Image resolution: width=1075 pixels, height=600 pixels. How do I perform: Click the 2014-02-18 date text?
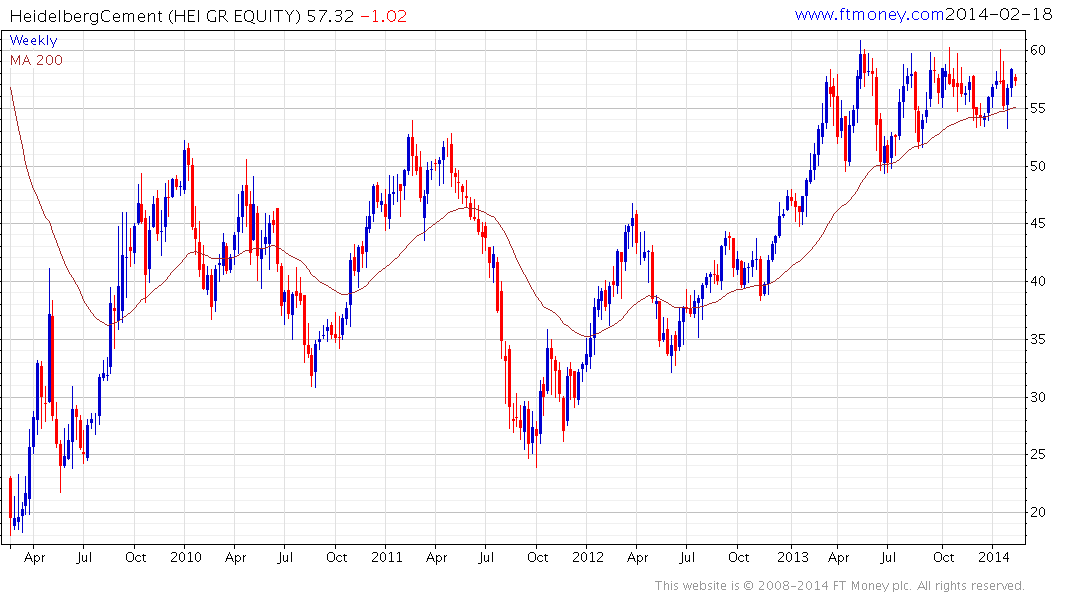(x=999, y=14)
